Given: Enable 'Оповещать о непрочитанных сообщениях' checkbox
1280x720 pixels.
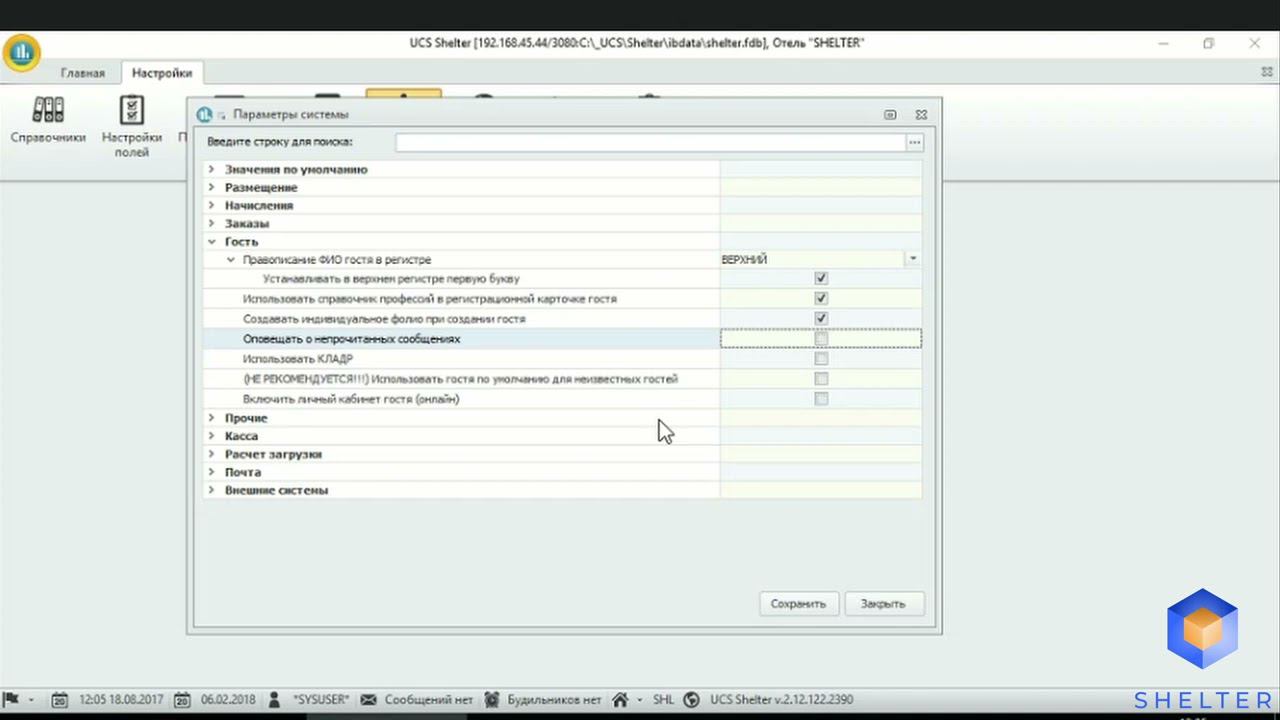Looking at the screenshot, I should [x=821, y=339].
